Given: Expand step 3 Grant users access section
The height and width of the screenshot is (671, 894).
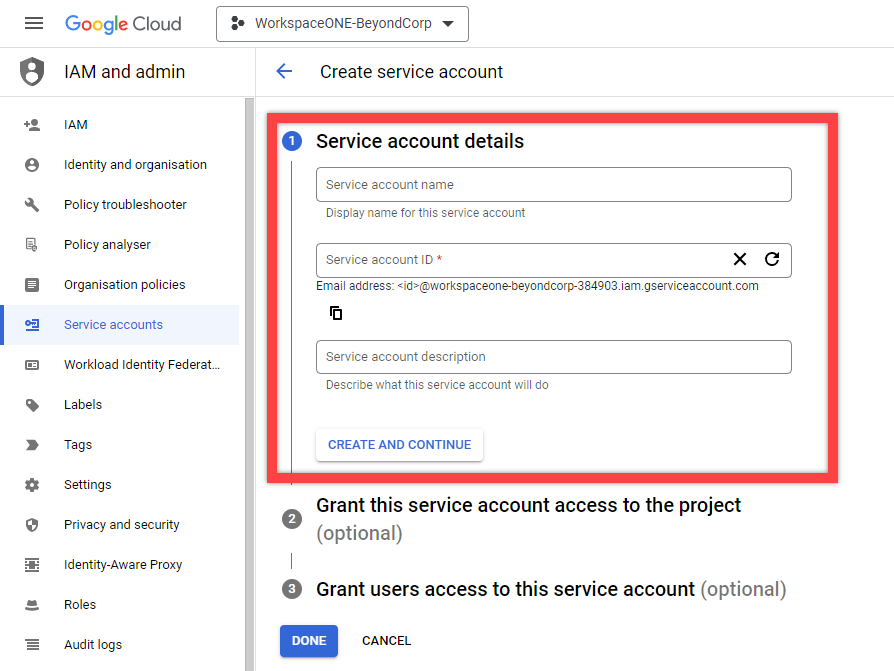Looking at the screenshot, I should (x=505, y=589).
